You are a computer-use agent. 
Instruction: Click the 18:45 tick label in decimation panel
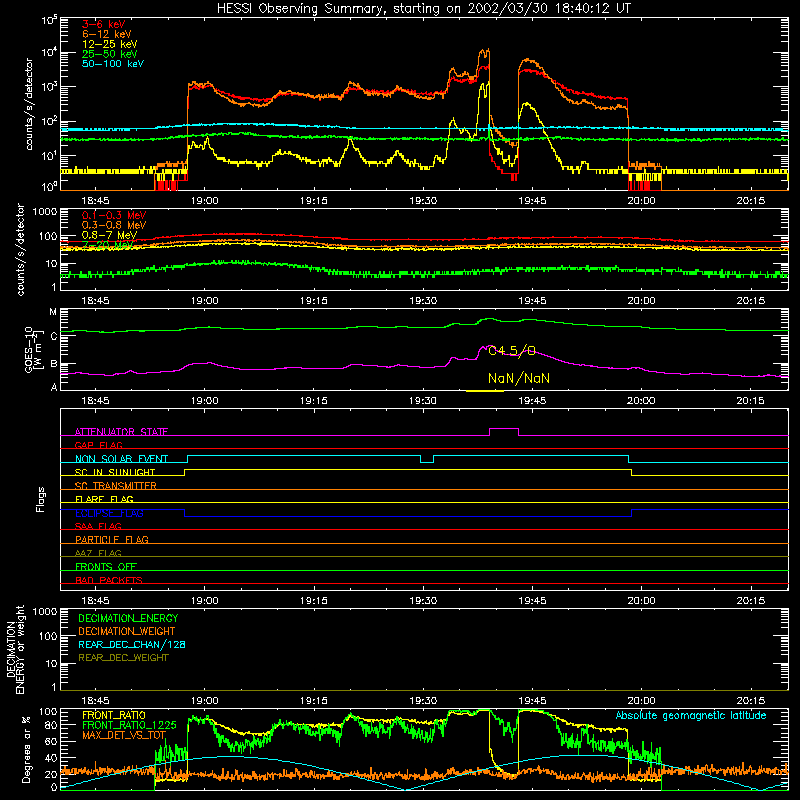pyautogui.click(x=95, y=701)
